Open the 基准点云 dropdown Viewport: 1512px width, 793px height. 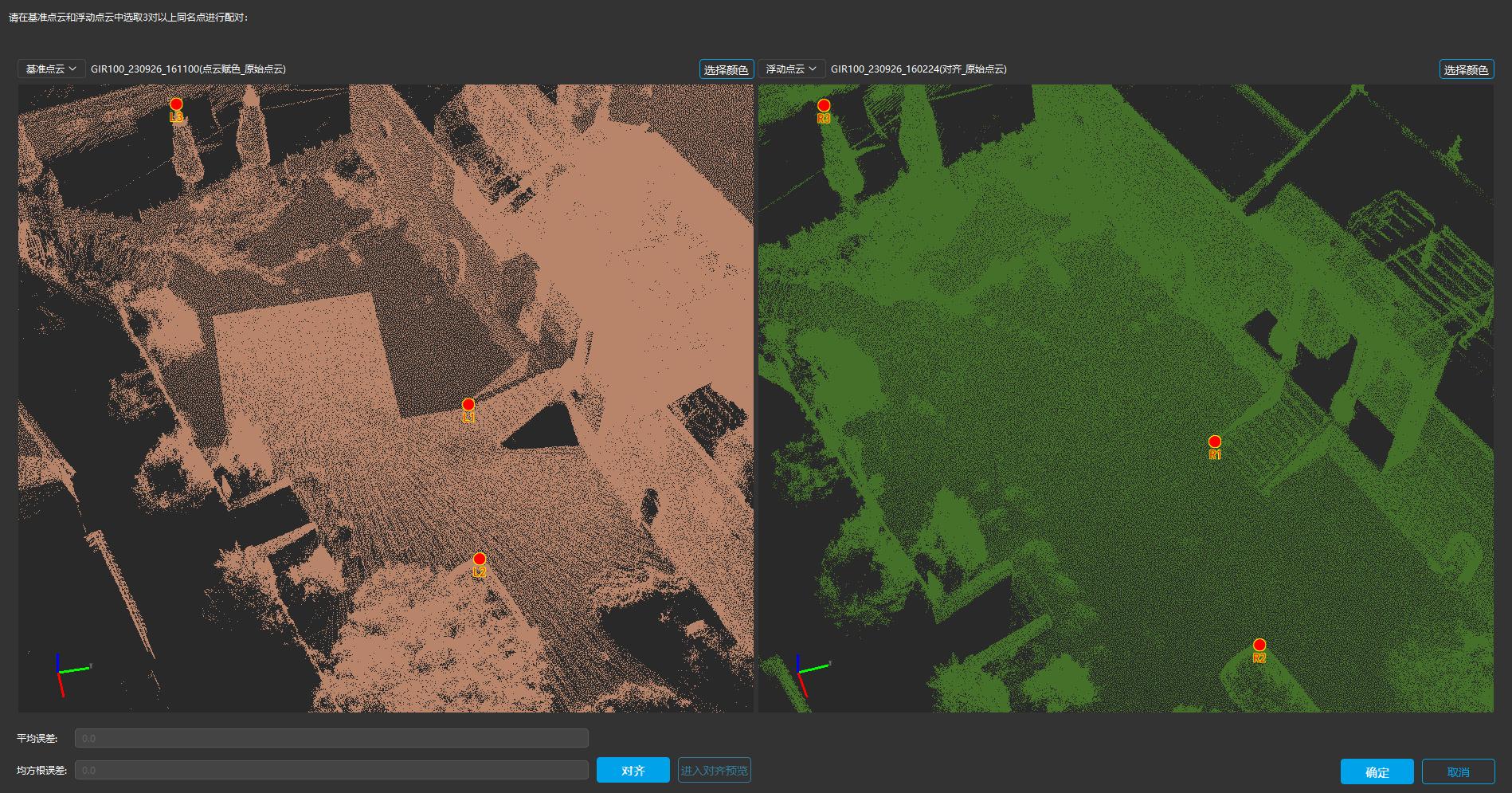point(52,69)
